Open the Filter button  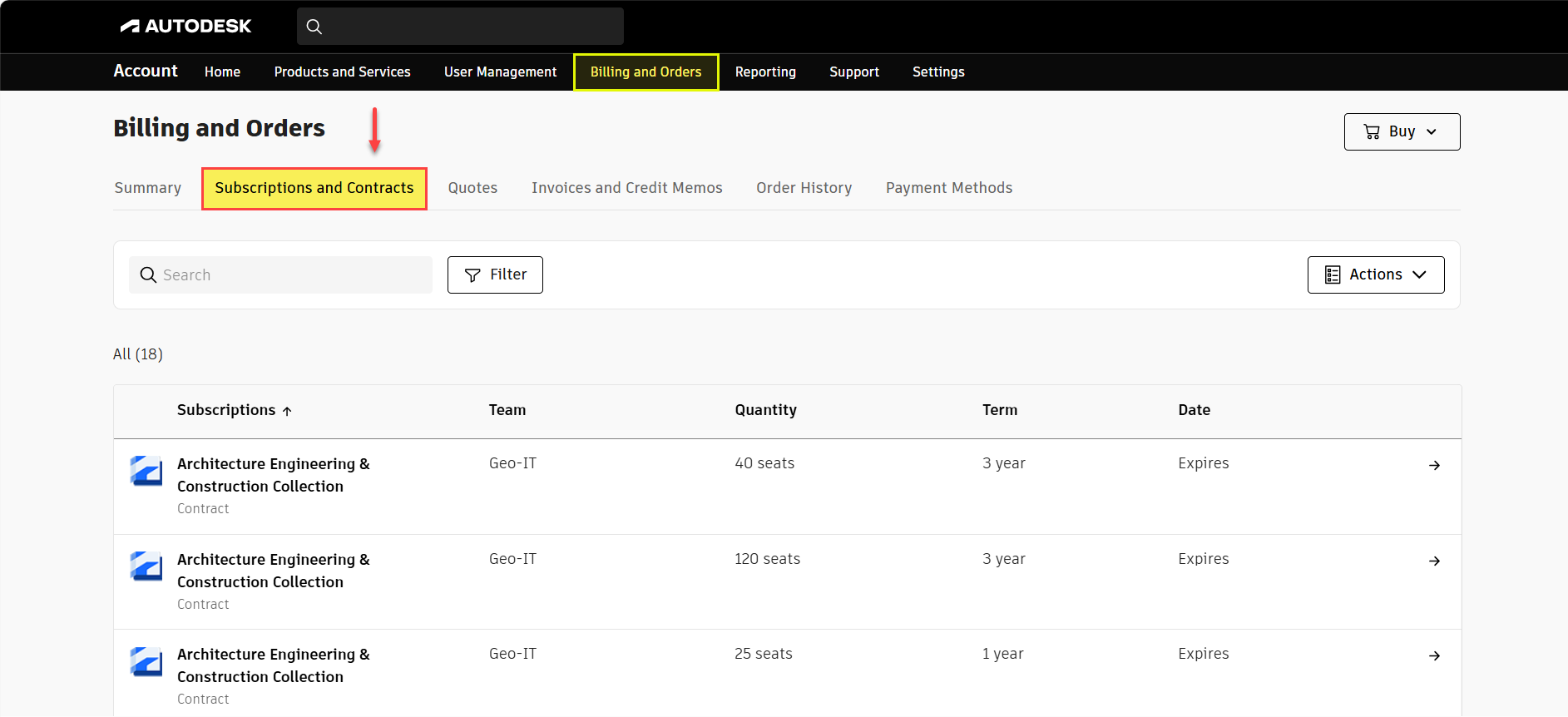[x=495, y=275]
